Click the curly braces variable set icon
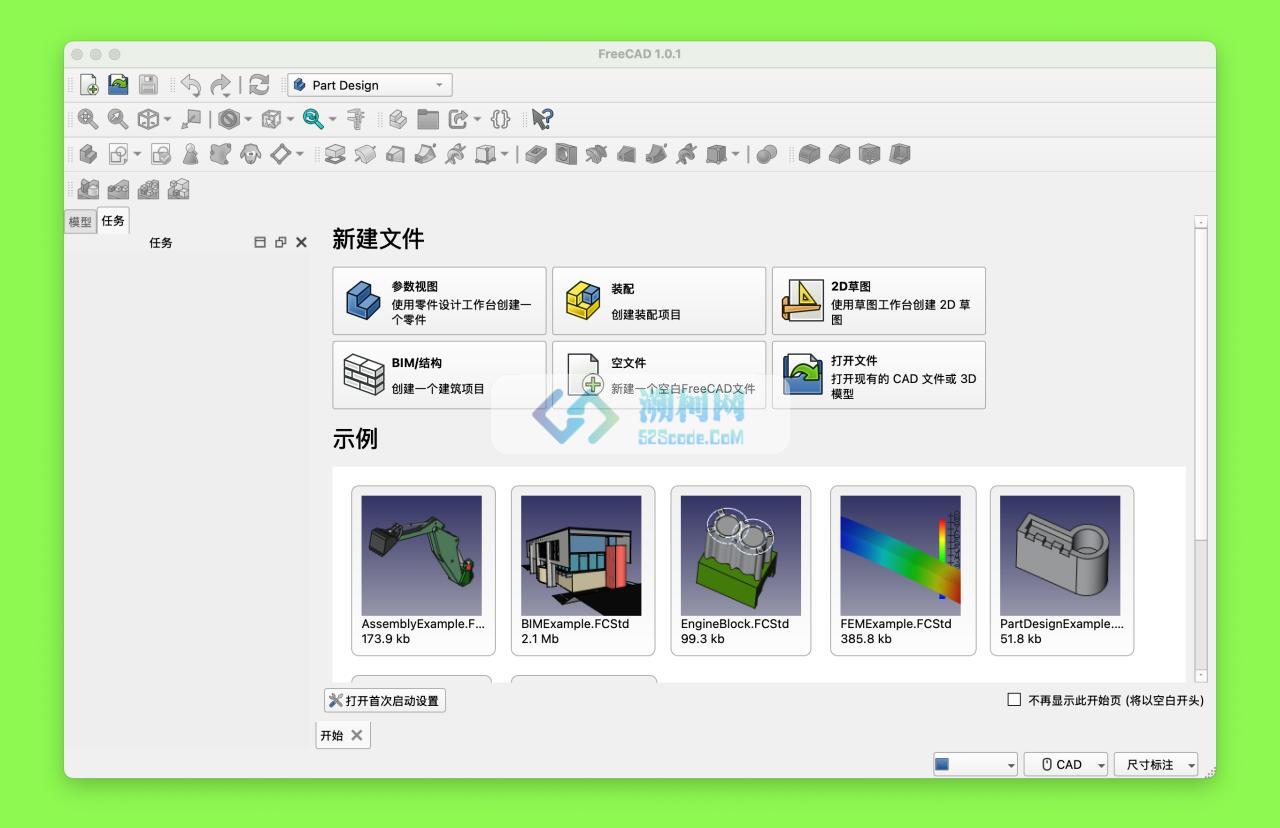This screenshot has height=828, width=1280. (500, 119)
